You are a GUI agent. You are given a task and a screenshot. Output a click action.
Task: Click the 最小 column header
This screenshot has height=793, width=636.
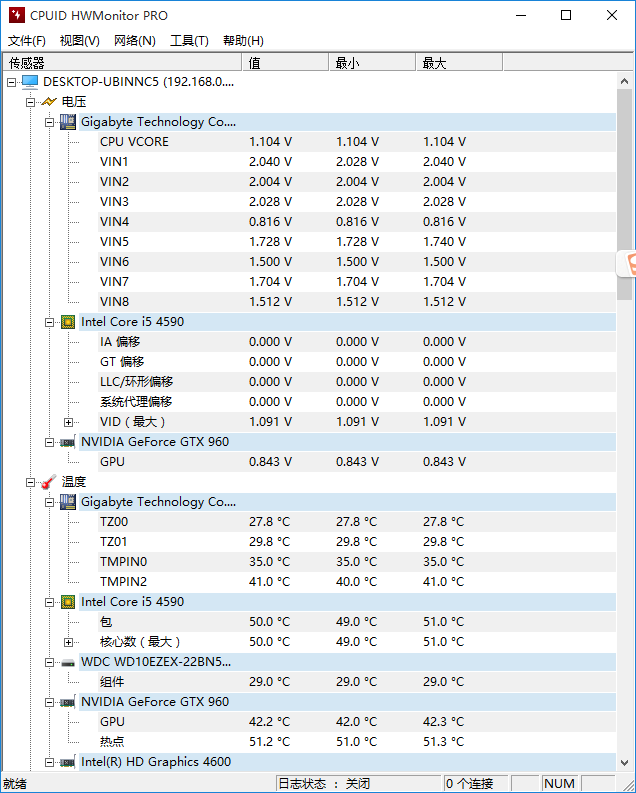(372, 63)
